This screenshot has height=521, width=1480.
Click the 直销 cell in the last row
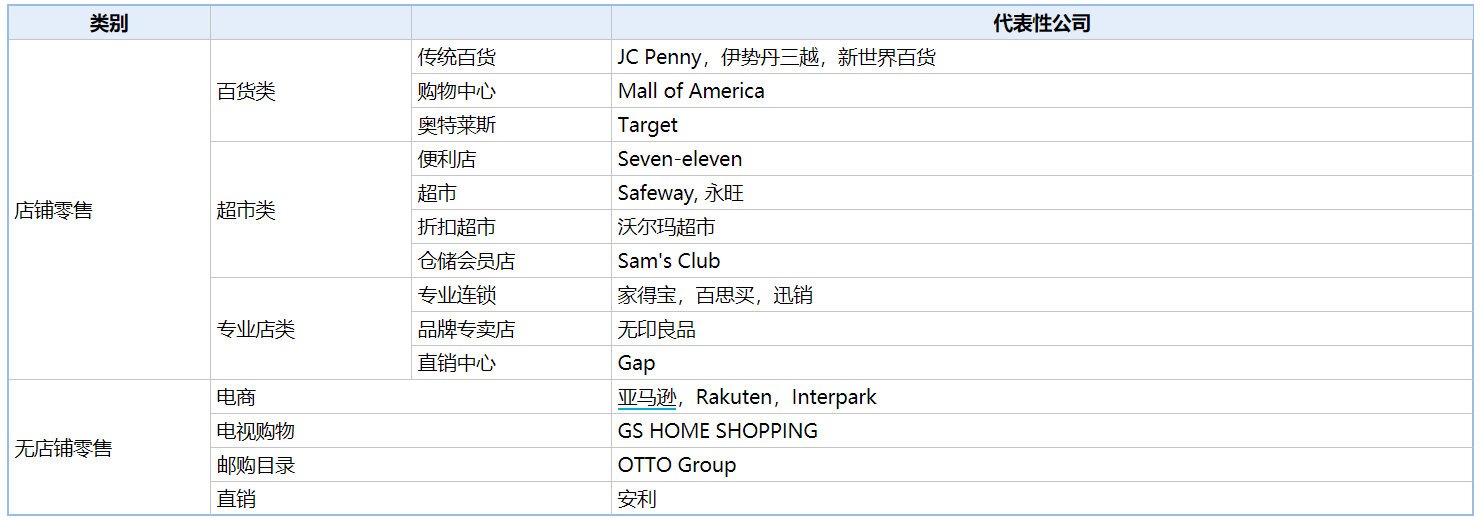[411, 498]
